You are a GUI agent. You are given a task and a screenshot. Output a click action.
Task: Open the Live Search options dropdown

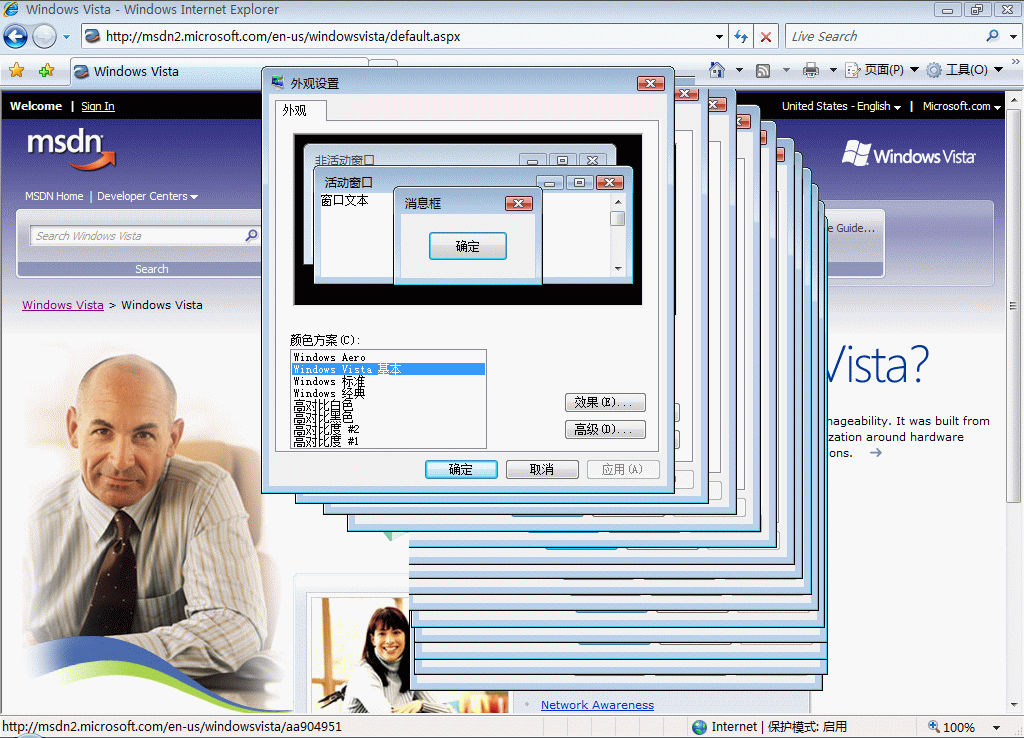point(1013,37)
